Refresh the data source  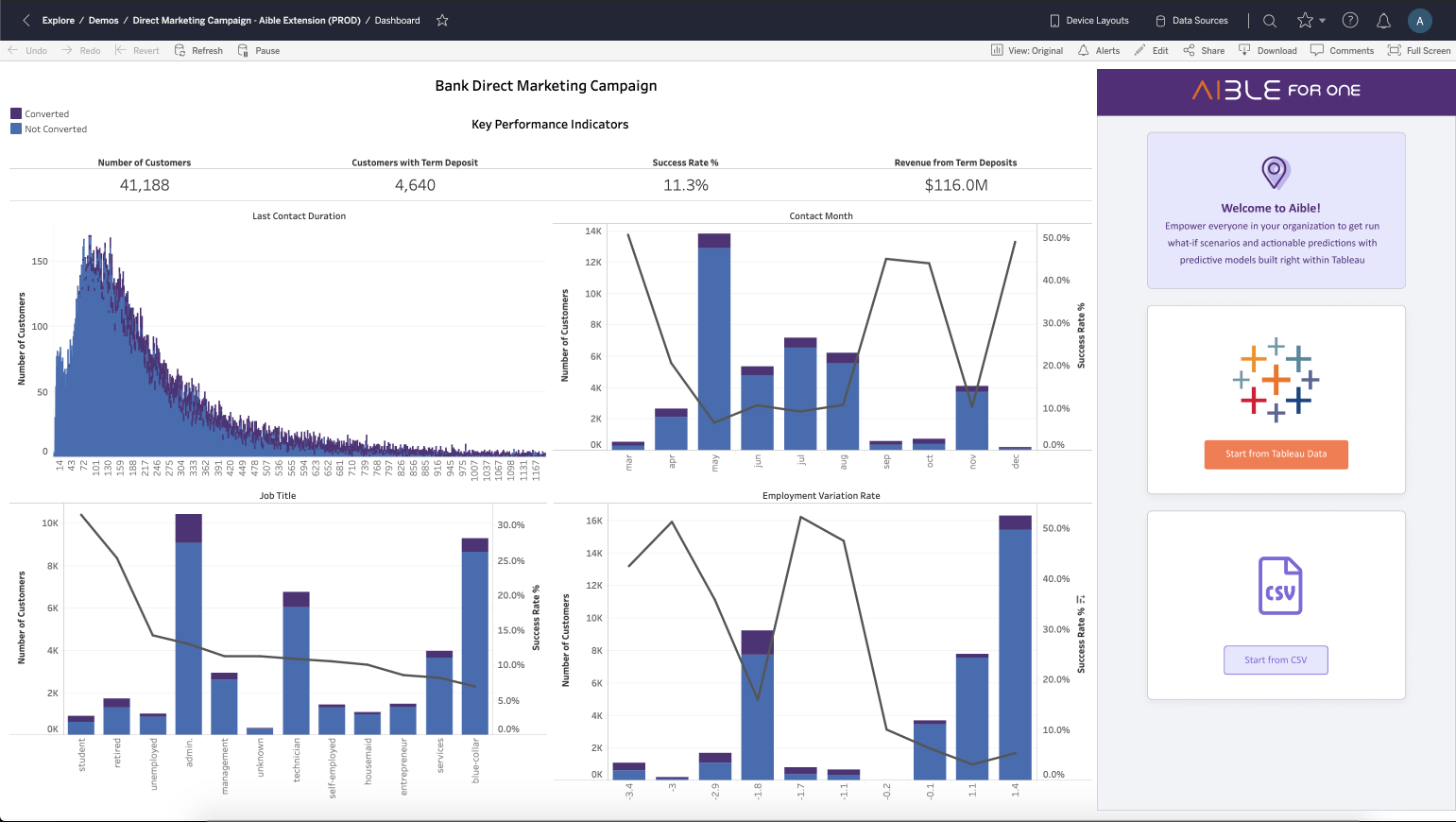[198, 50]
